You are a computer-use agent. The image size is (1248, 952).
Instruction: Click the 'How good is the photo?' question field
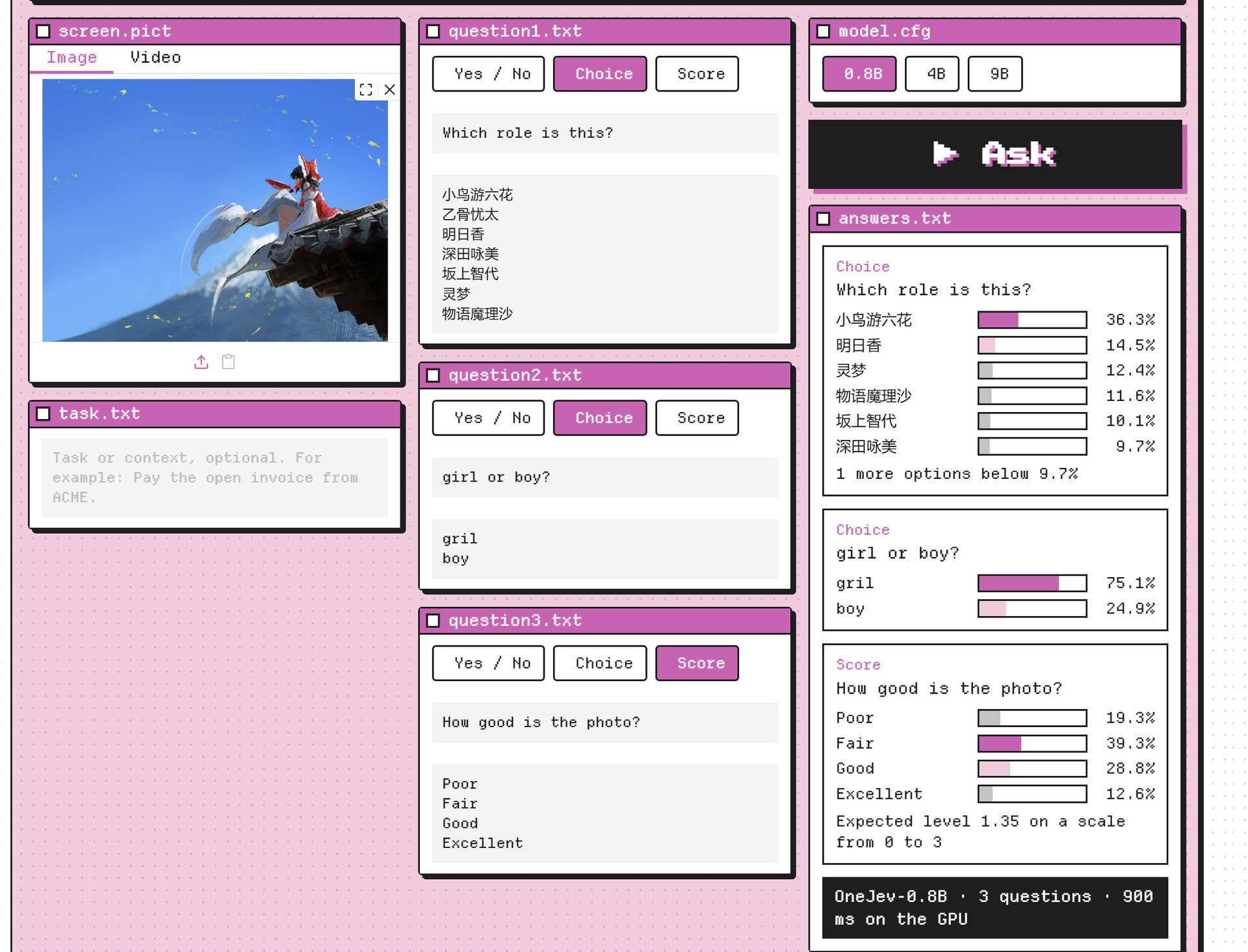point(604,723)
